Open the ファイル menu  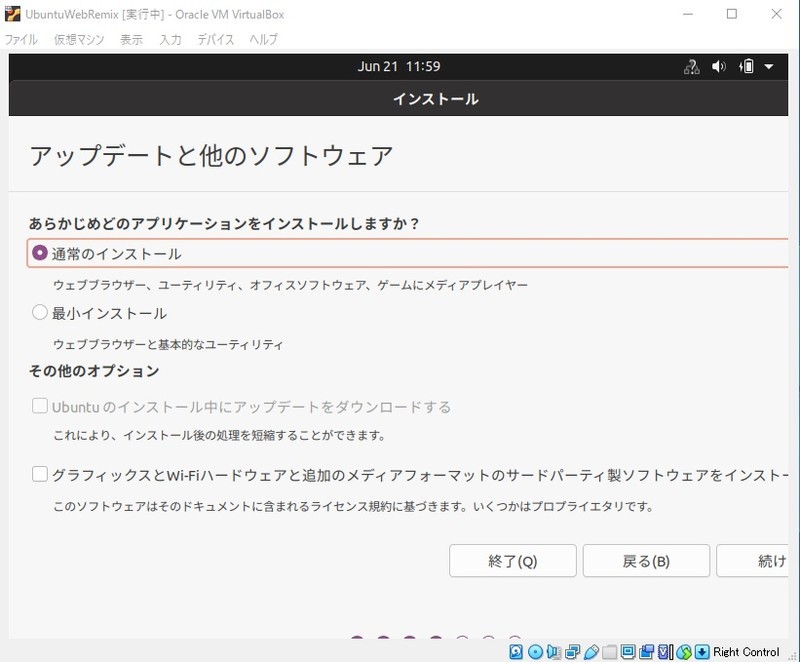[21, 39]
